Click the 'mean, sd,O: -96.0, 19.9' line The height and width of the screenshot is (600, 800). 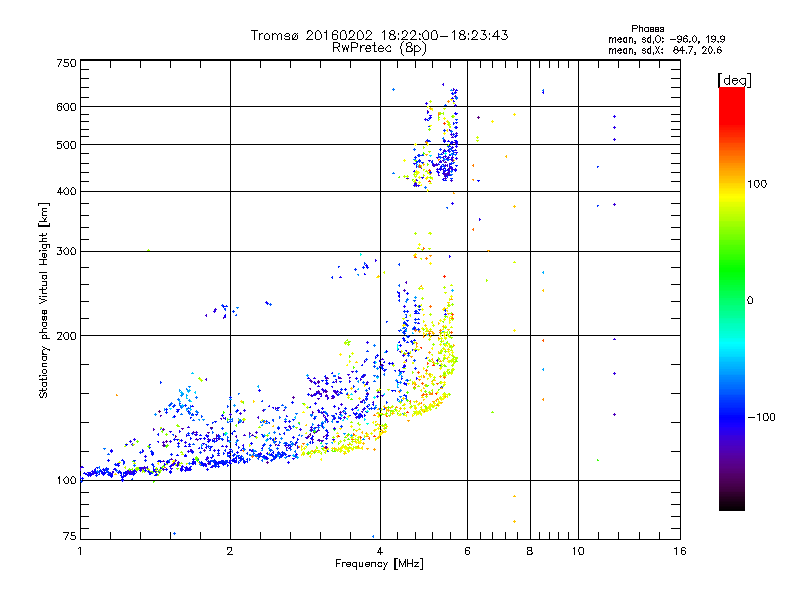point(666,39)
